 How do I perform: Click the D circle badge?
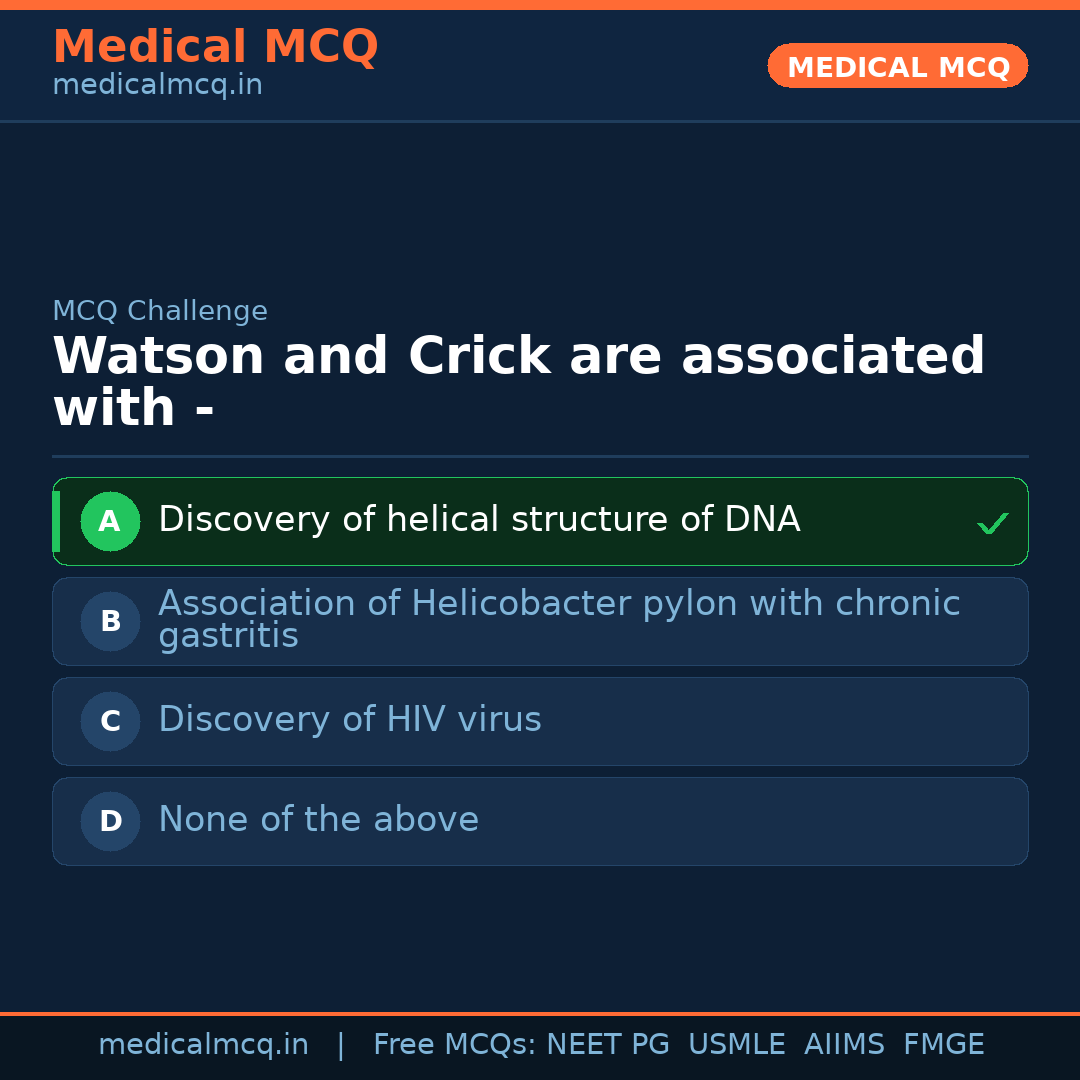click(110, 821)
